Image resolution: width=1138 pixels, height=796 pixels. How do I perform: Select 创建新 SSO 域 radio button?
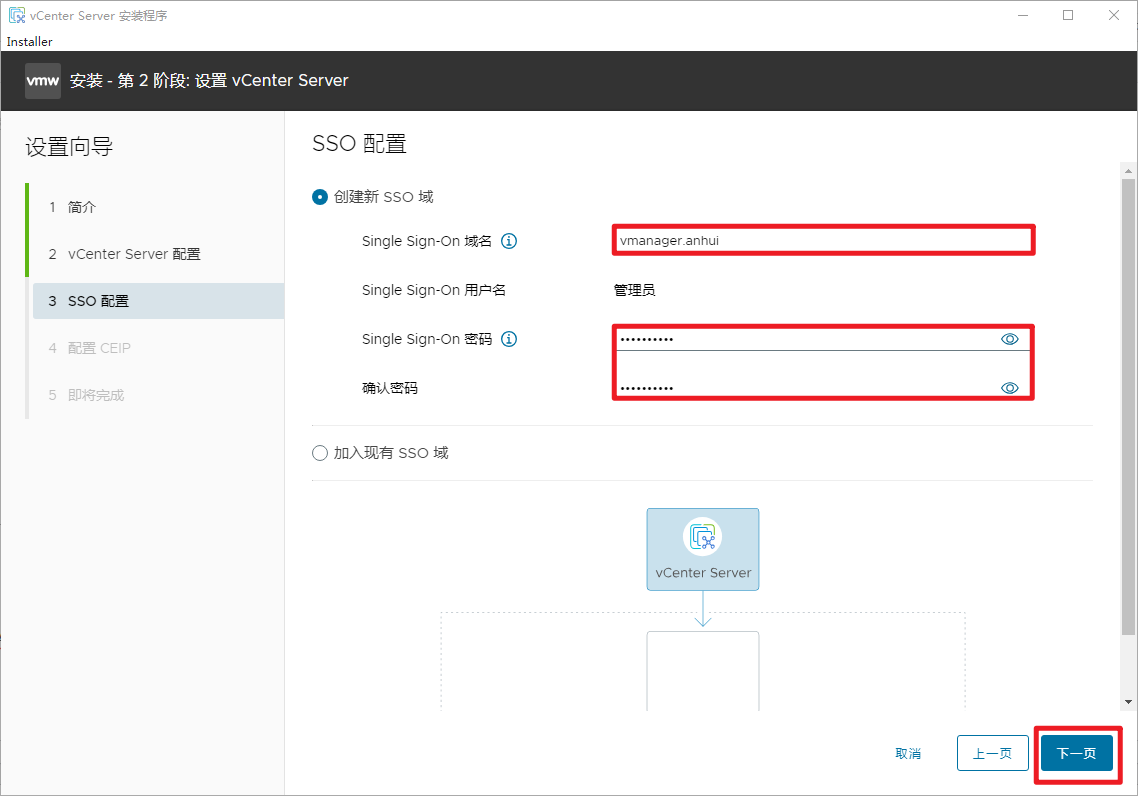tap(320, 197)
